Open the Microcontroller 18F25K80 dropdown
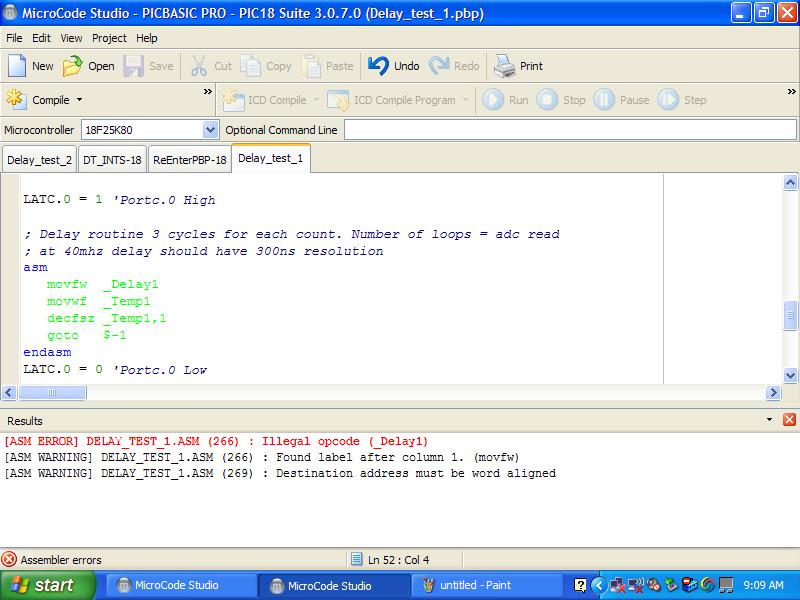800x600 pixels. [210, 130]
